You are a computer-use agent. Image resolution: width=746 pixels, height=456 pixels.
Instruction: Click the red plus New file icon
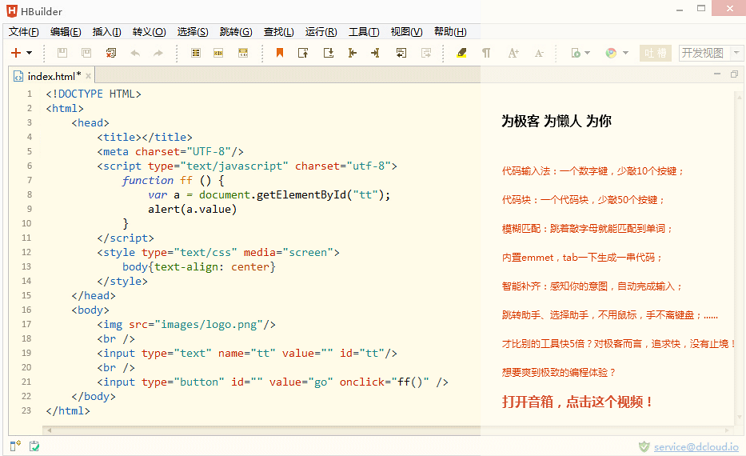[x=16, y=53]
